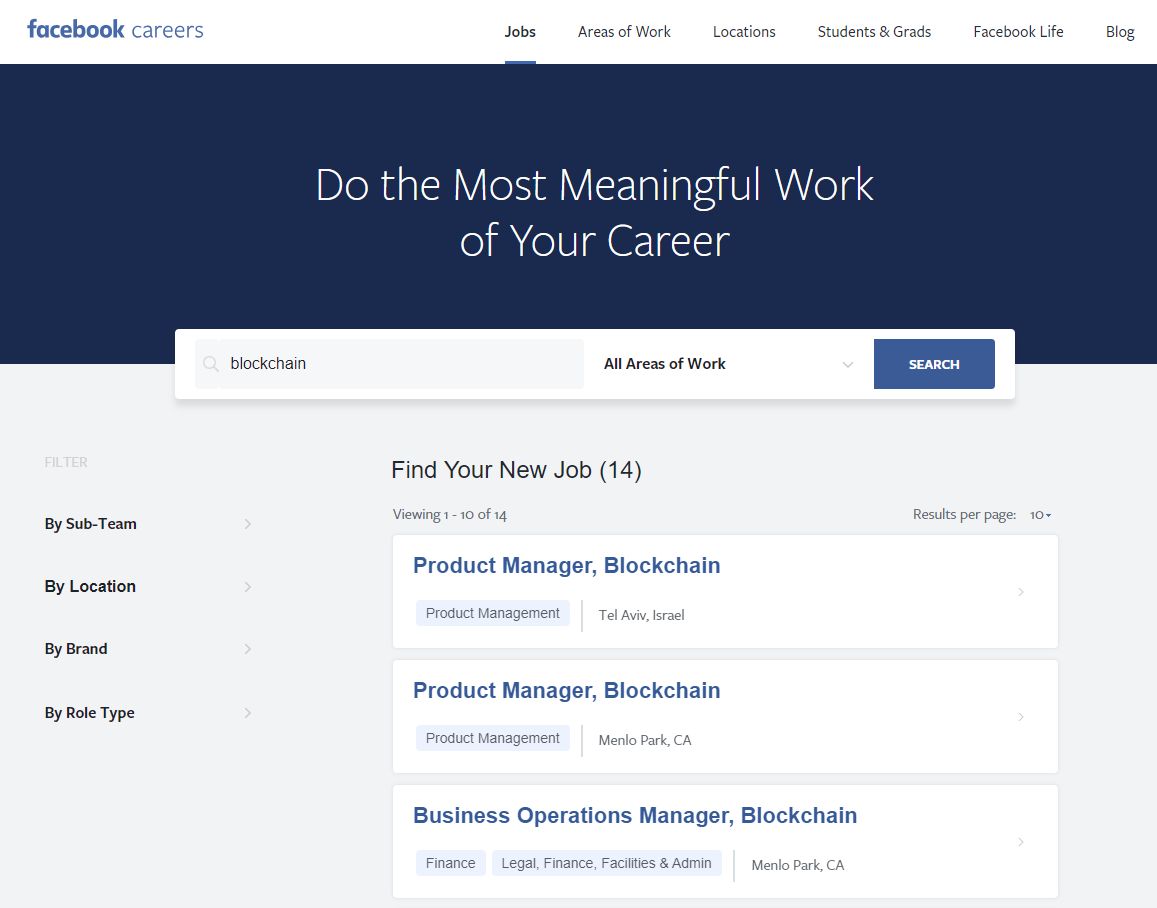Click the chevron on the Tel Aviv job card

1021,591
